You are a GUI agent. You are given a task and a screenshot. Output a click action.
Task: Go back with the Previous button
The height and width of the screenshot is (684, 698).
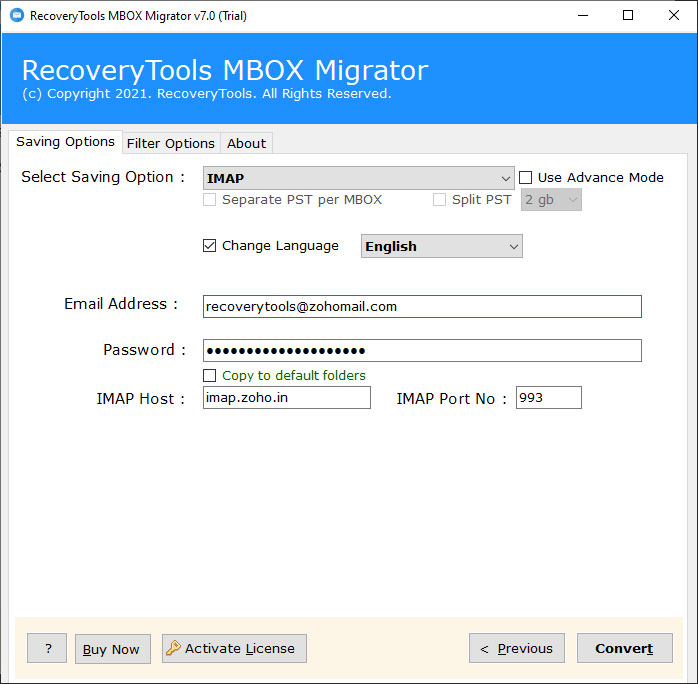[x=517, y=648]
